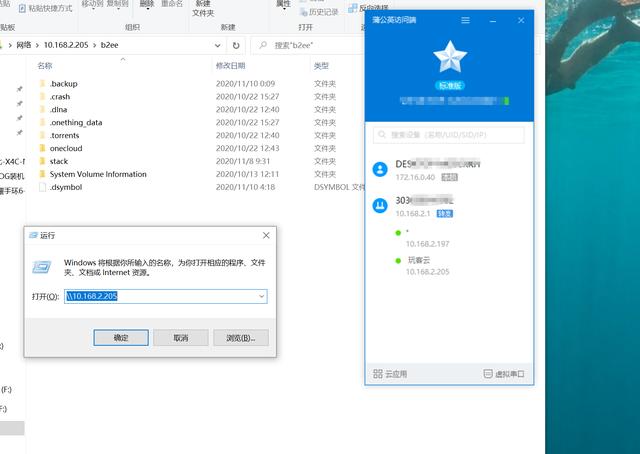Sort by the 名称 column header
Screen dimensions: 640x454
click(x=45, y=66)
